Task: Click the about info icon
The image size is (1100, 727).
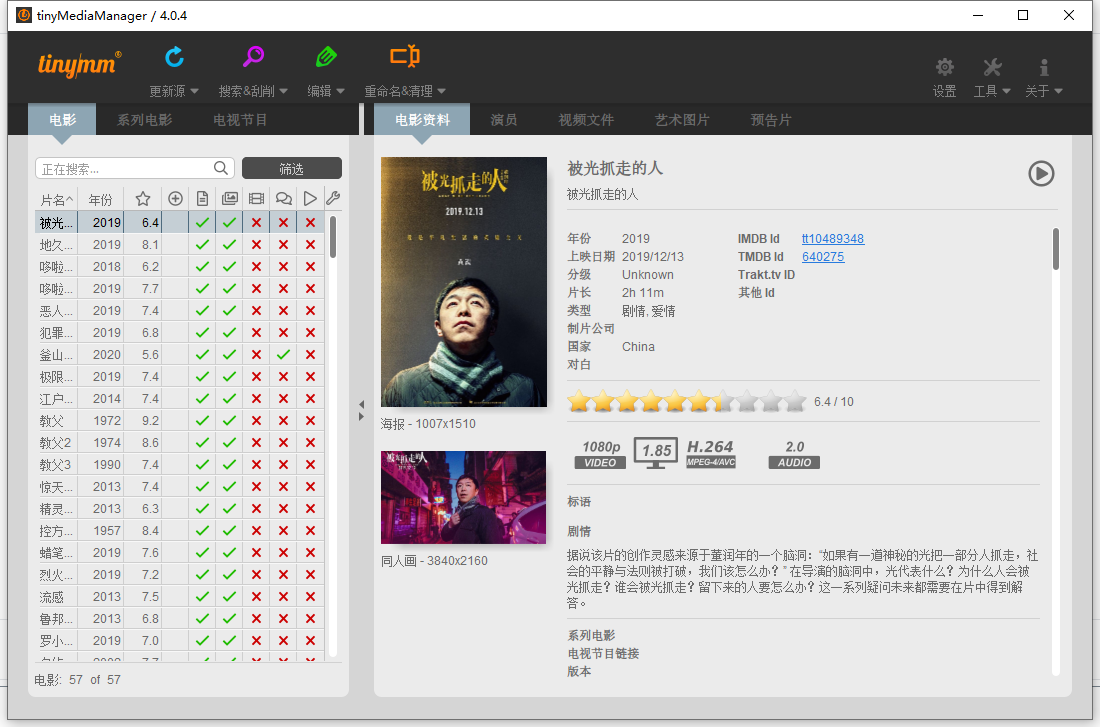Action: [x=1043, y=67]
